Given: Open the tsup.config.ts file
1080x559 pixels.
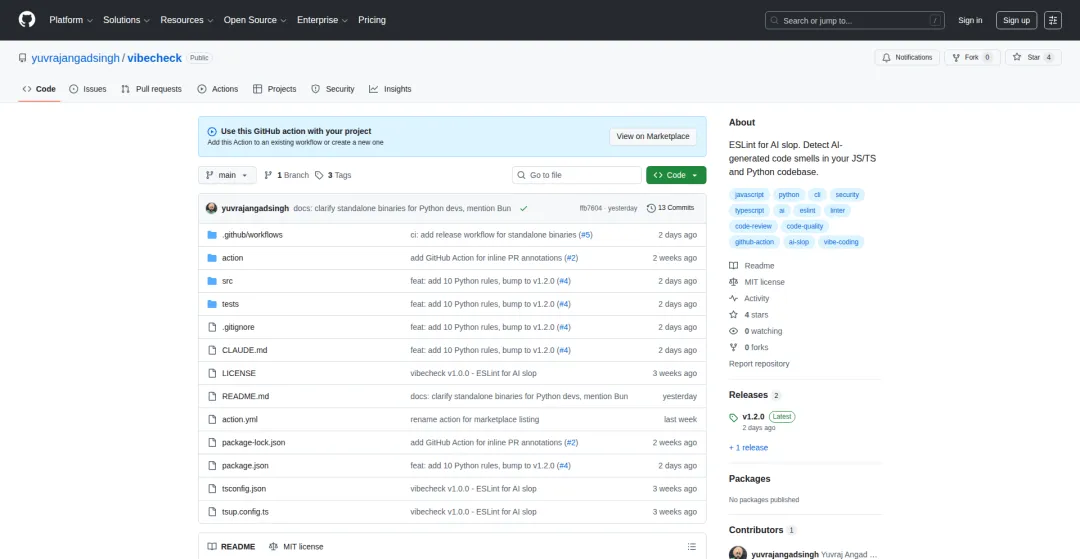Looking at the screenshot, I should click(245, 511).
